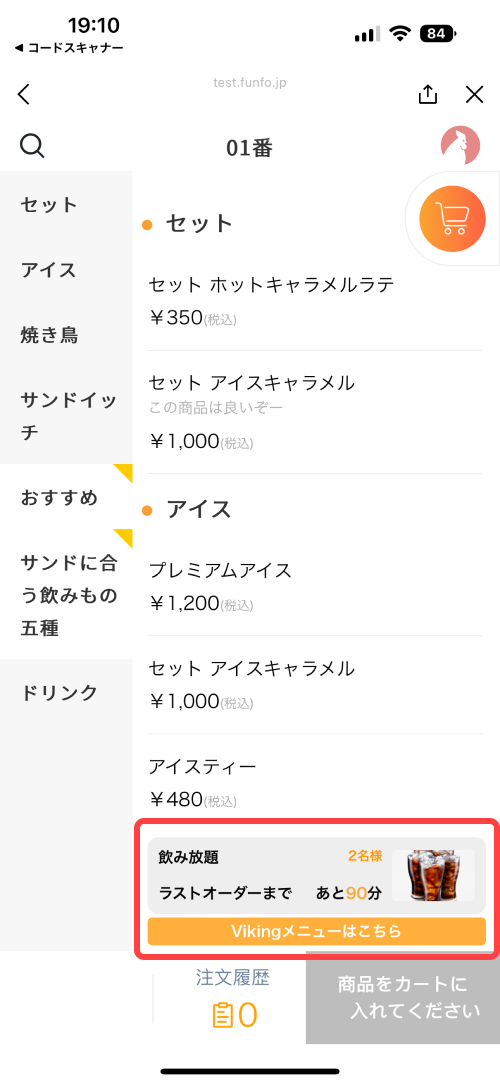This screenshot has height=1084, width=500.
Task: Open サンドに合う飲みもの五種 category
Action: pos(66,595)
